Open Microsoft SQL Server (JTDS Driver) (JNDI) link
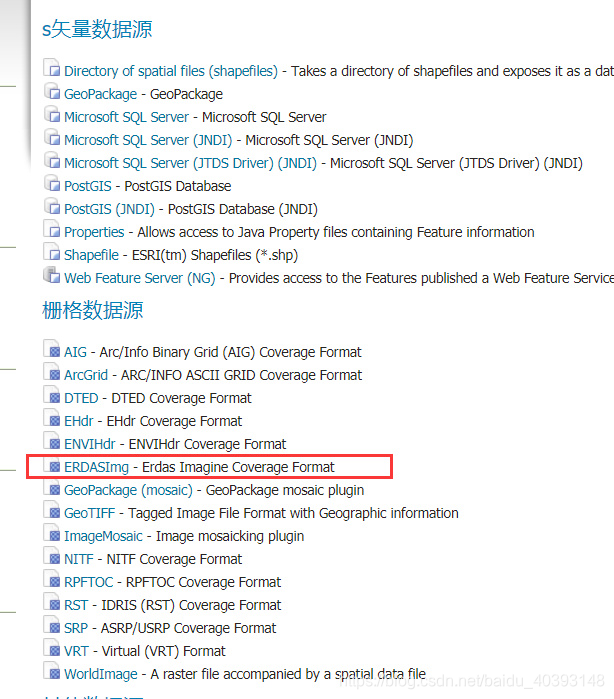The width and height of the screenshot is (614, 699). pos(190,164)
